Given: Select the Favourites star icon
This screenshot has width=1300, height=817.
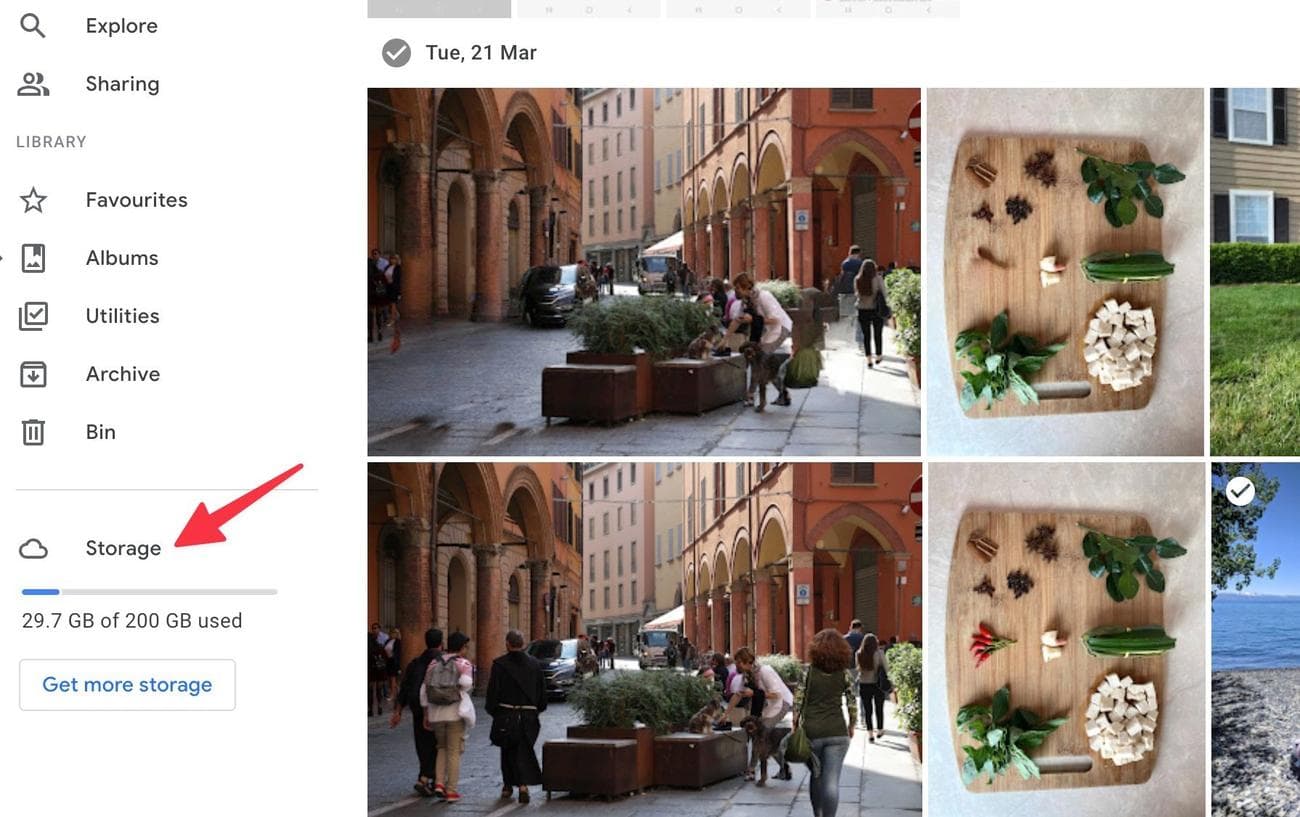Looking at the screenshot, I should coord(33,200).
